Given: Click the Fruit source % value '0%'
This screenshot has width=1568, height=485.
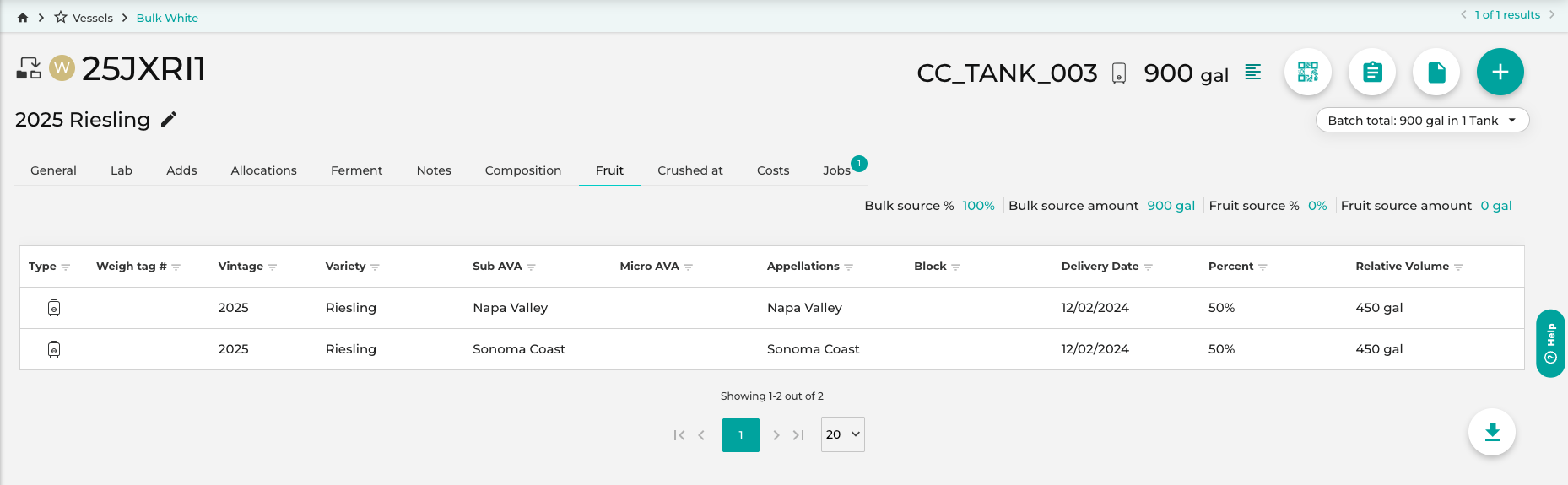Looking at the screenshot, I should 1317,206.
